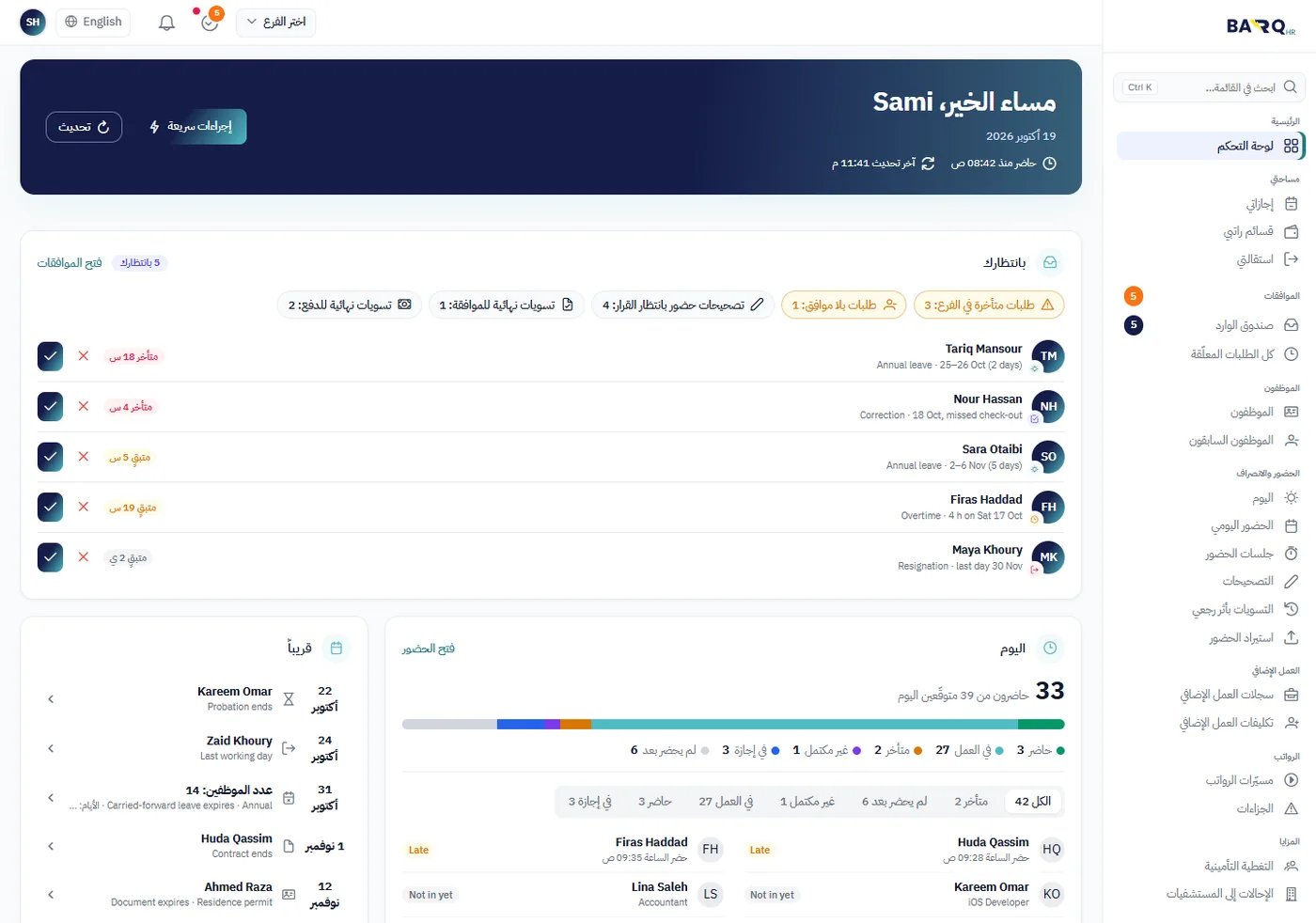Open the pending approvals clock icon with badge 5
Screen dimensions: 1316x923
point(210,22)
